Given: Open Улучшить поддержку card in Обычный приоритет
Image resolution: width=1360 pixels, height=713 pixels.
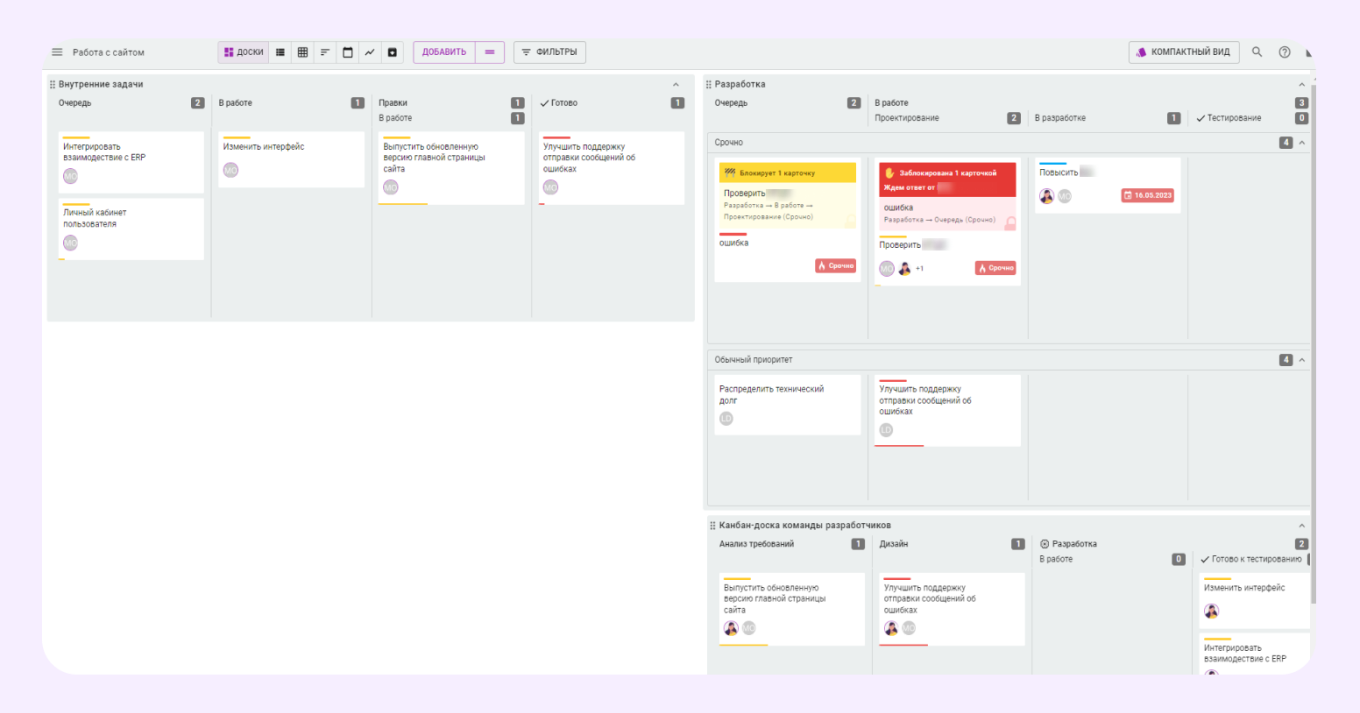Looking at the screenshot, I should point(947,410).
